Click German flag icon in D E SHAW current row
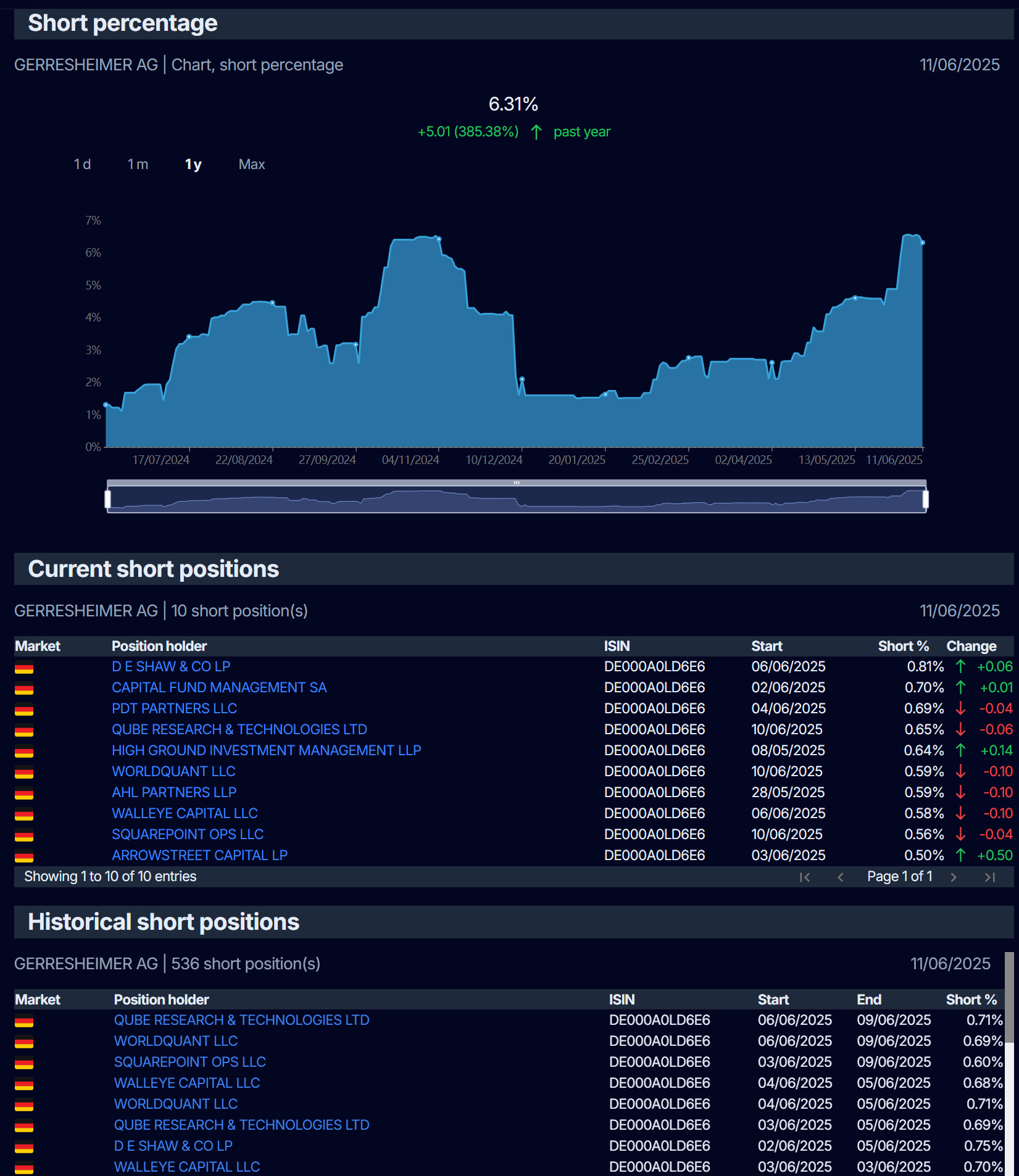Viewport: 1019px width, 1176px height. pyautogui.click(x=24, y=668)
